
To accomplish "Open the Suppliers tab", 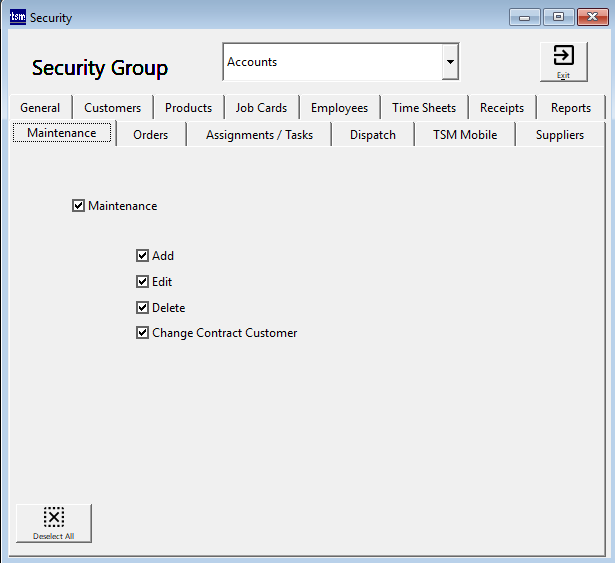I will (x=559, y=135).
